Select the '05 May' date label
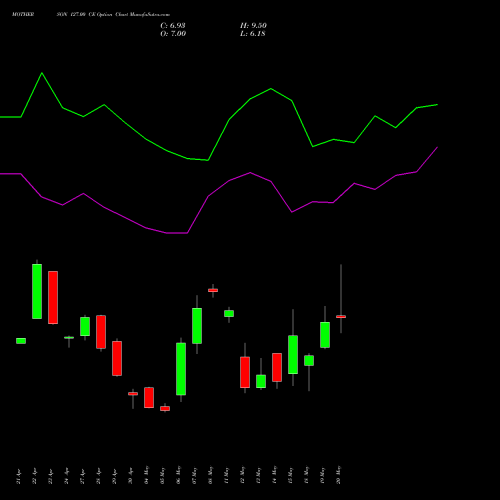This screenshot has height=500, width=500. point(163,475)
